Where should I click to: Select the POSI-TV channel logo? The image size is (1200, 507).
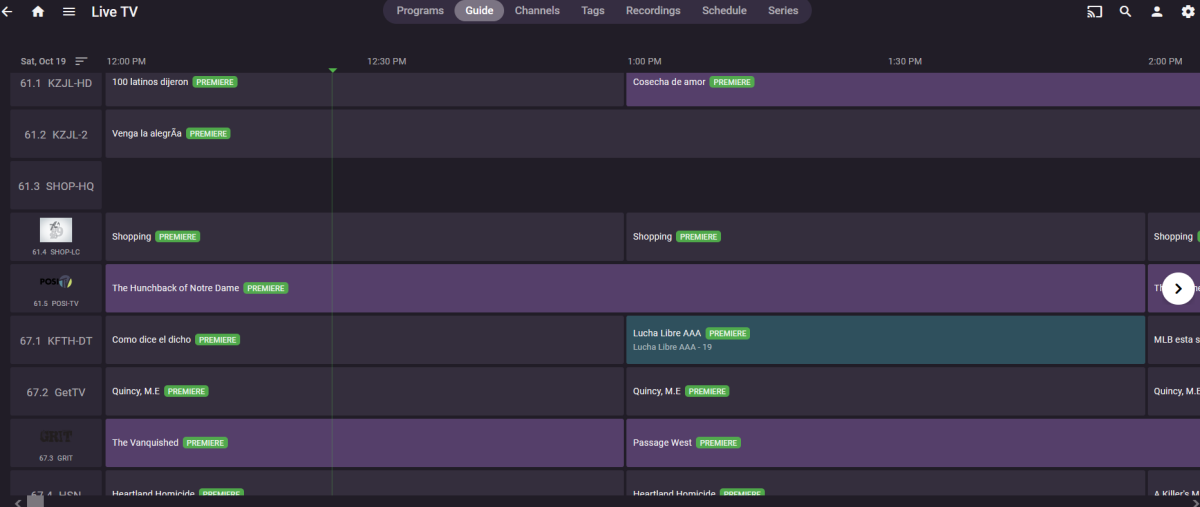tap(56, 283)
